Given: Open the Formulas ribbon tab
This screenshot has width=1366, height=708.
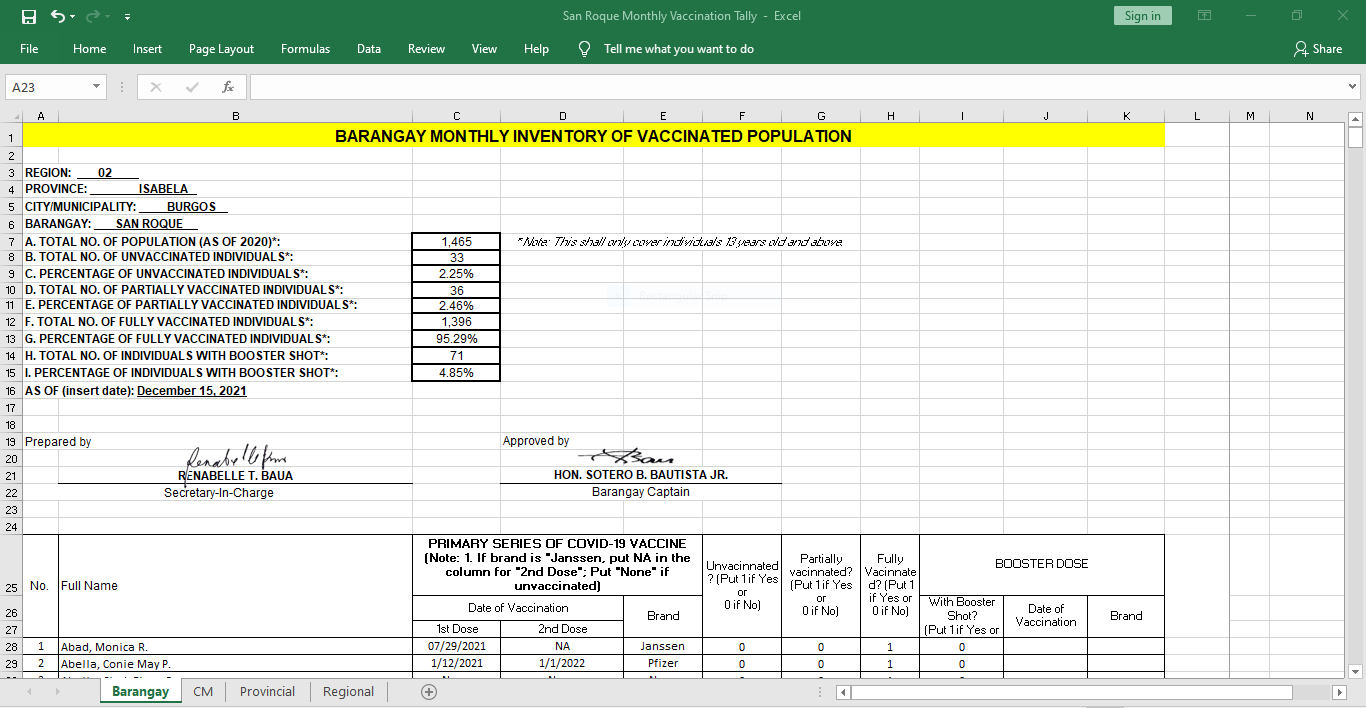Looking at the screenshot, I should pos(305,49).
